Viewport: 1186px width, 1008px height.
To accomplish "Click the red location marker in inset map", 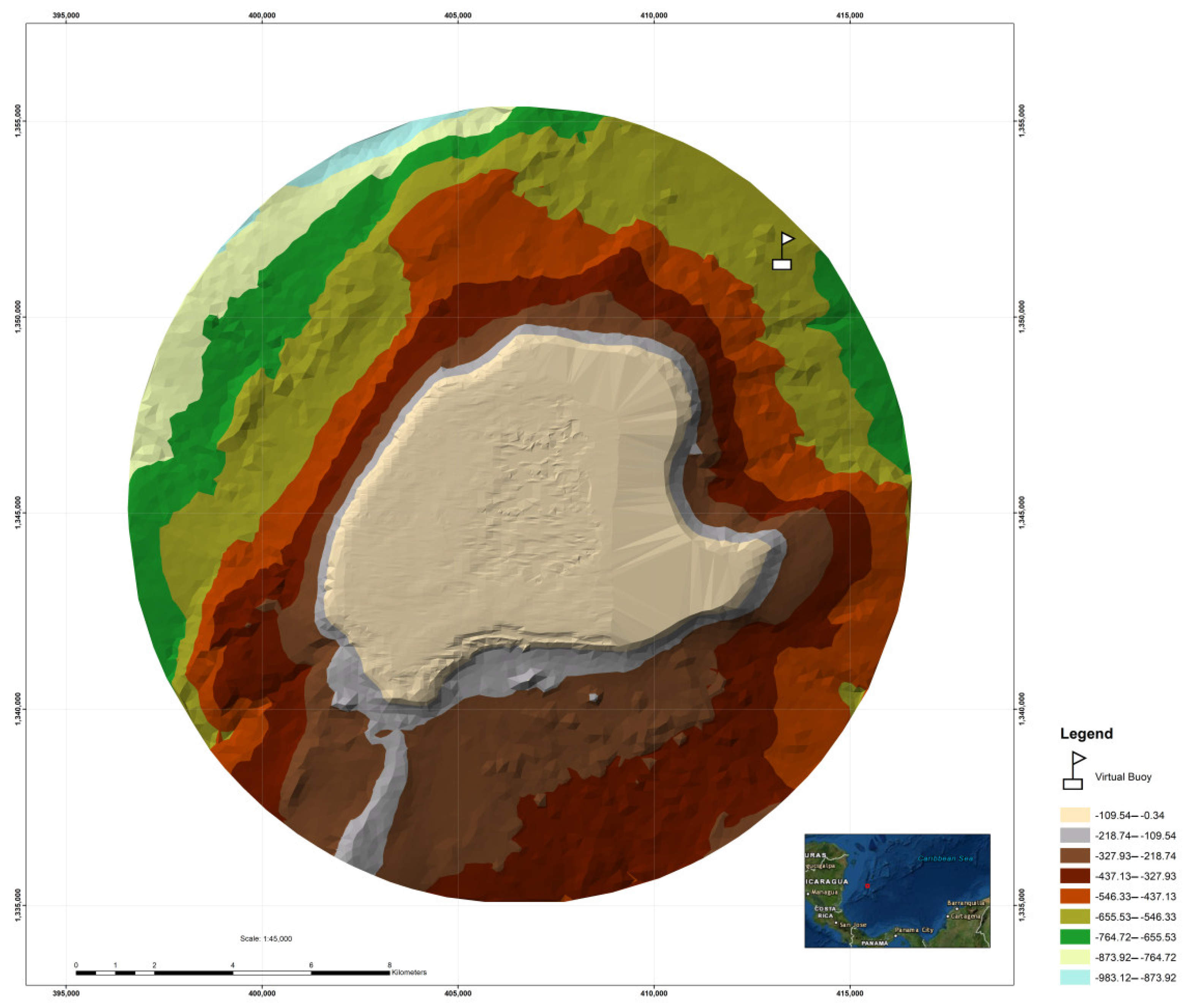I will tap(867, 886).
